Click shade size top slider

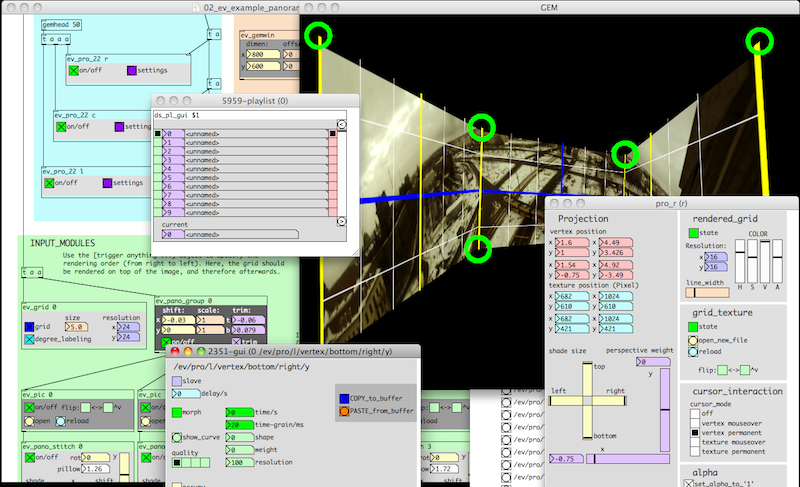[587, 378]
